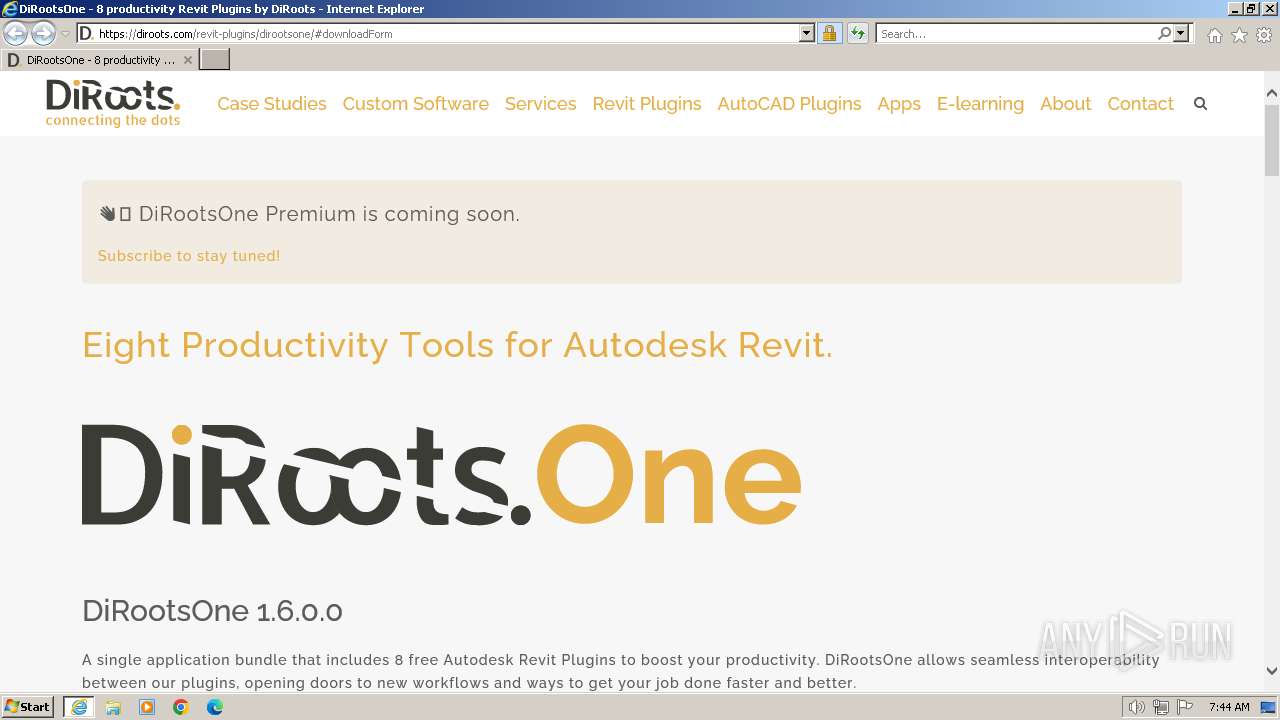Open Favorites with the star icon
This screenshot has height=720, width=1280.
click(1239, 35)
